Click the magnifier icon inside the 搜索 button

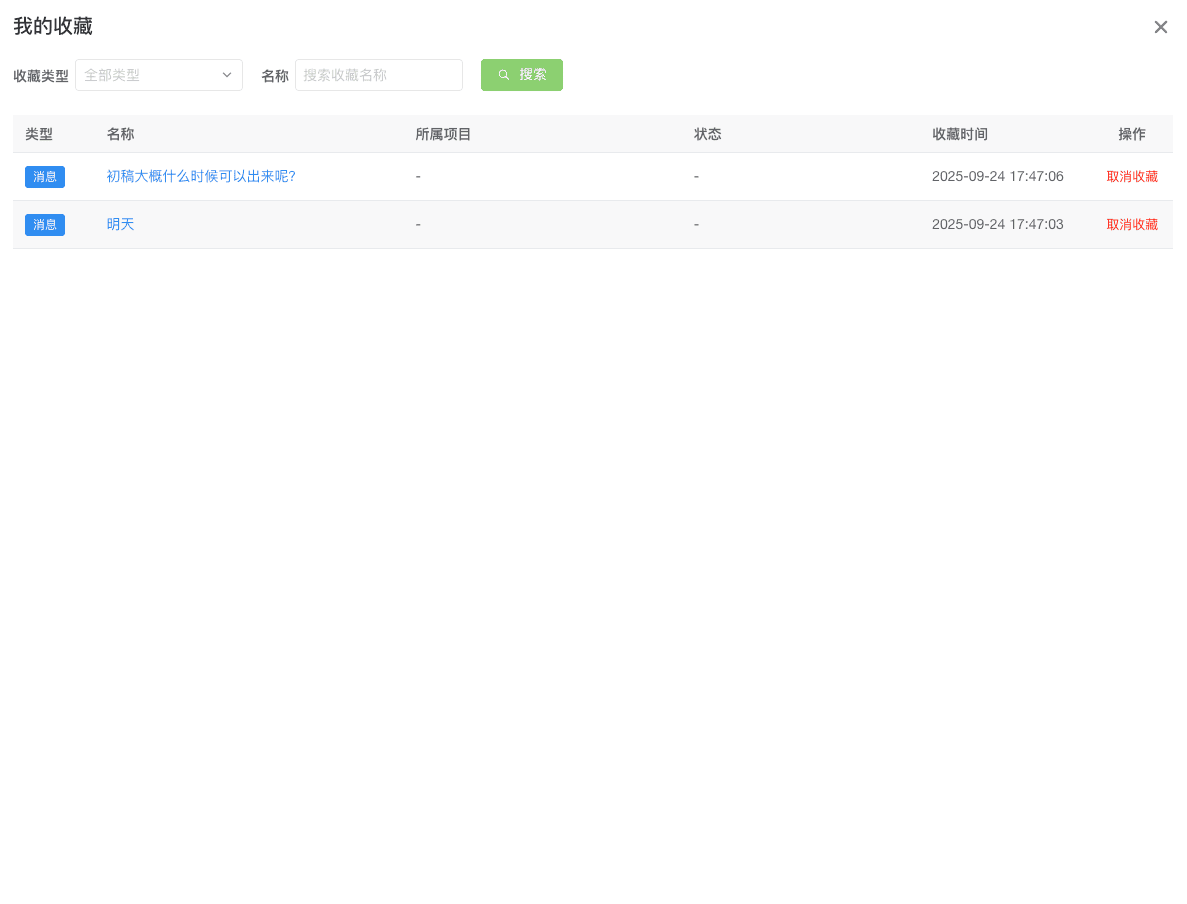tap(503, 75)
